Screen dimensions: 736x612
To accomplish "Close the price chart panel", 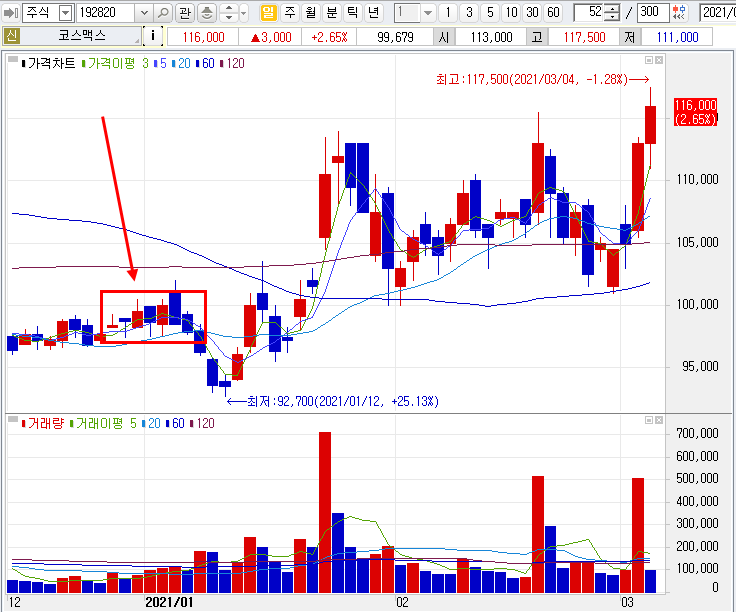I will tap(659, 60).
